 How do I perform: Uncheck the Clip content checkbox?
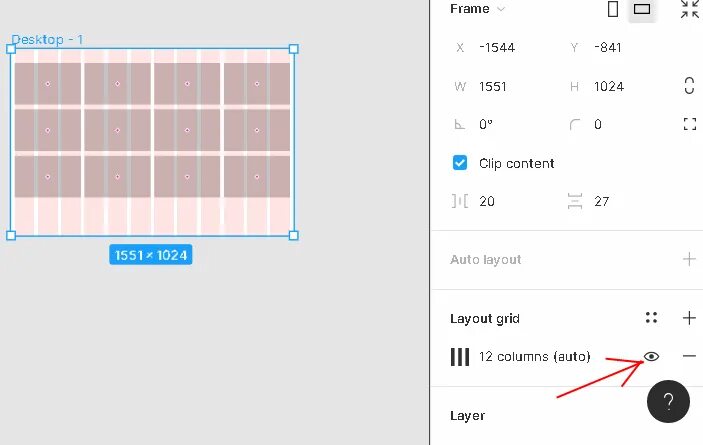click(x=460, y=163)
